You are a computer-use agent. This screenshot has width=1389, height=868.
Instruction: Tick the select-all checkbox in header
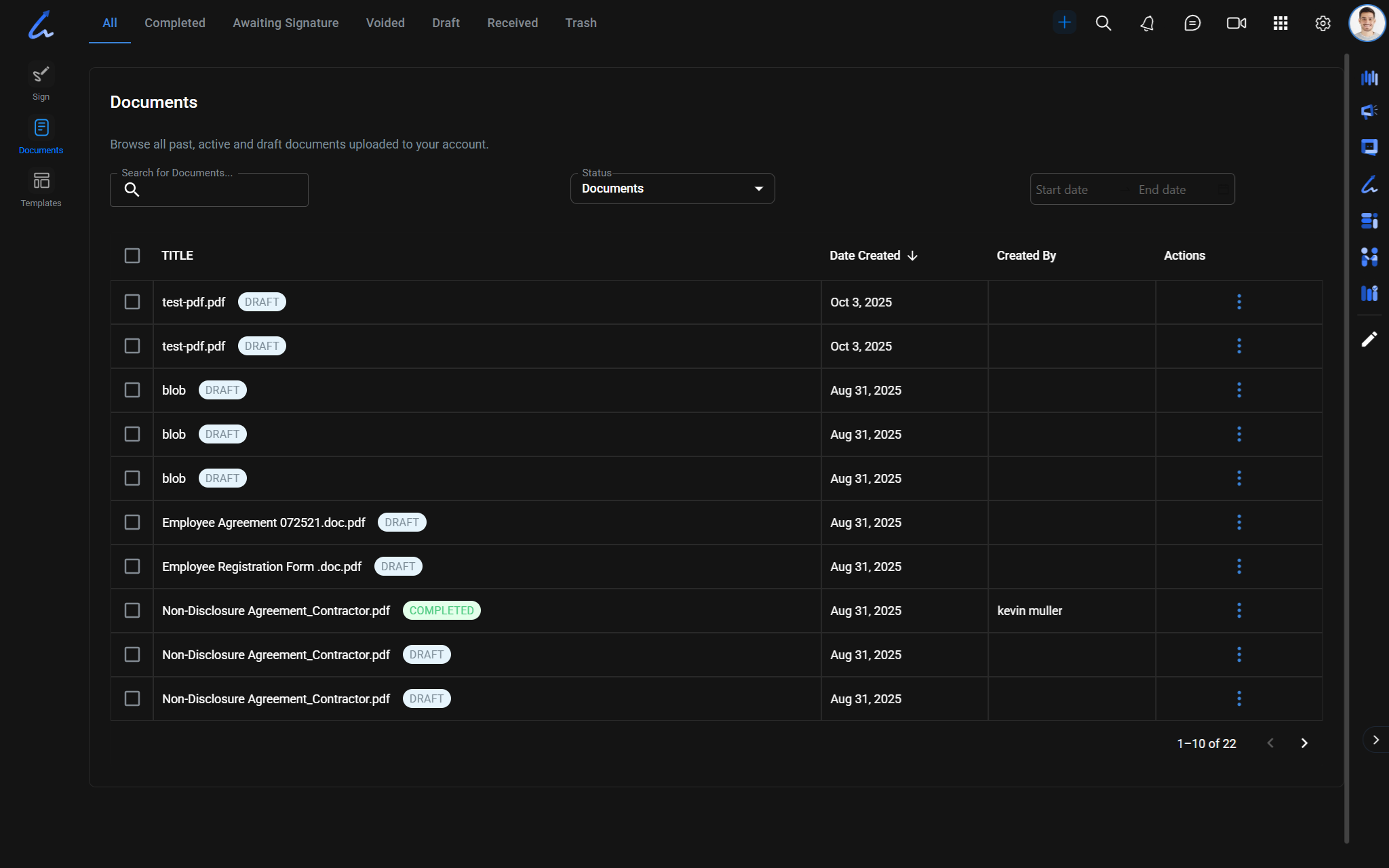[x=132, y=256]
